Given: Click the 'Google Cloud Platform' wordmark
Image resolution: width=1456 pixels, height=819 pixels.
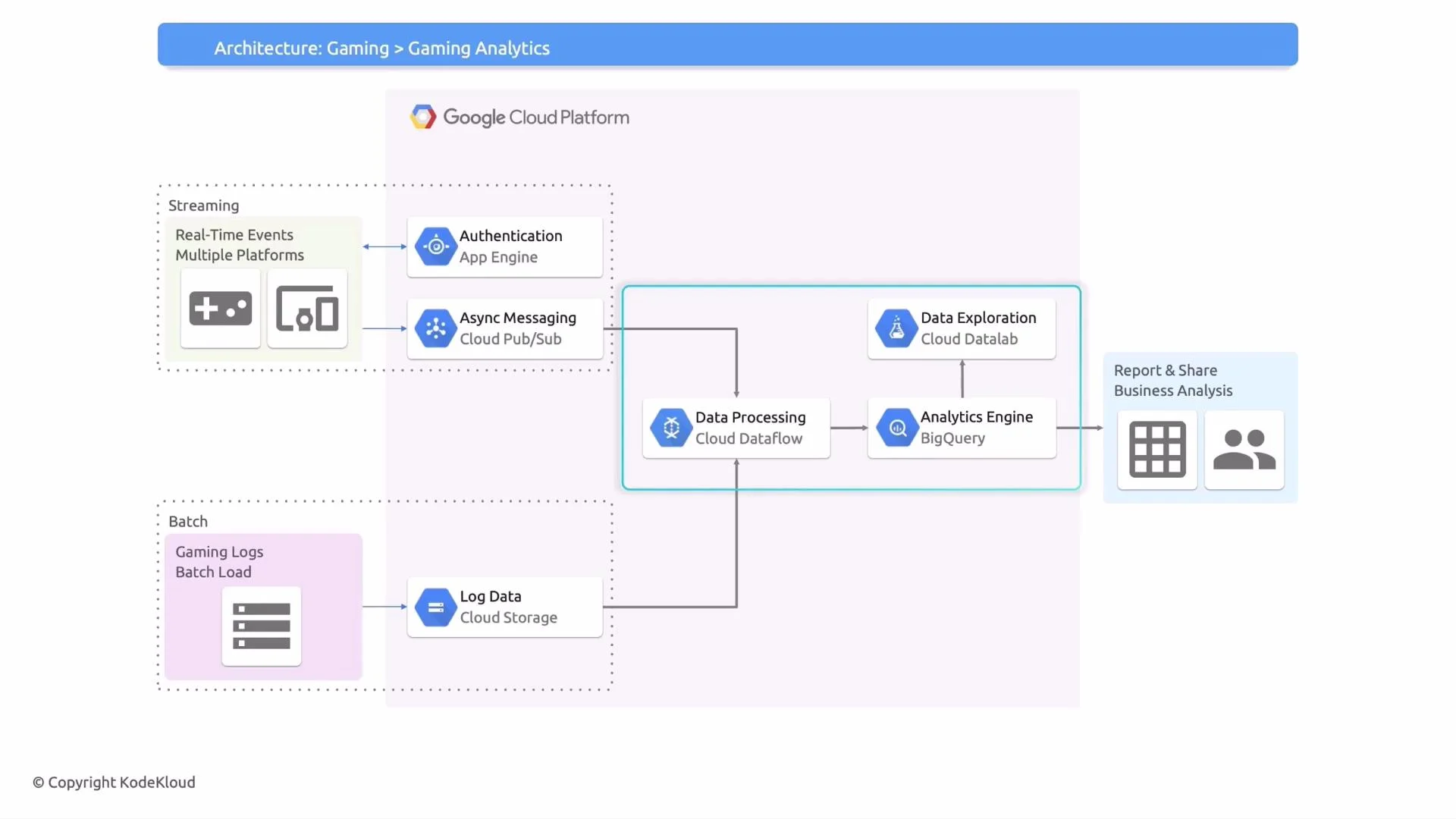Looking at the screenshot, I should [x=536, y=118].
